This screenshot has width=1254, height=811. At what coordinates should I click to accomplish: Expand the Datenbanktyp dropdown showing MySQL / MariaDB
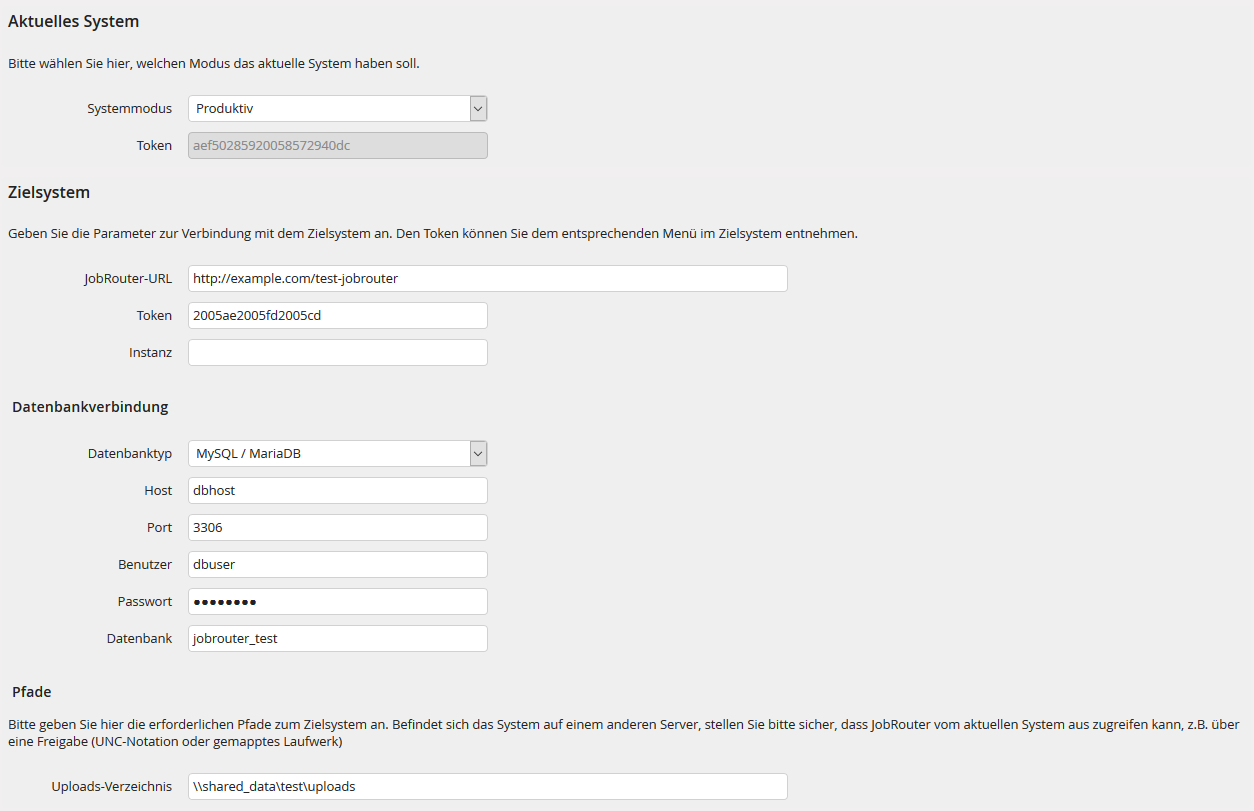[337, 454]
